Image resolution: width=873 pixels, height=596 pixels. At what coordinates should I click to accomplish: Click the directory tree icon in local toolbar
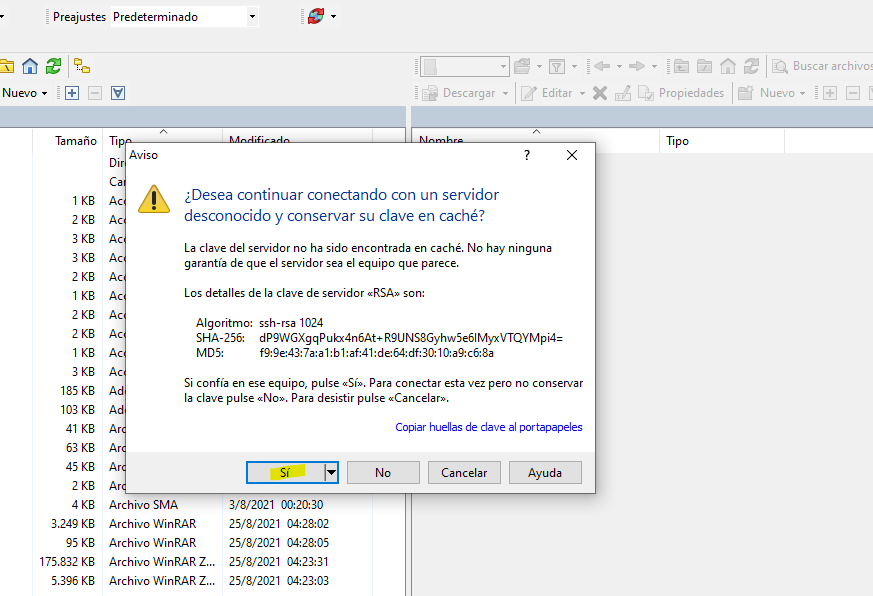82,66
